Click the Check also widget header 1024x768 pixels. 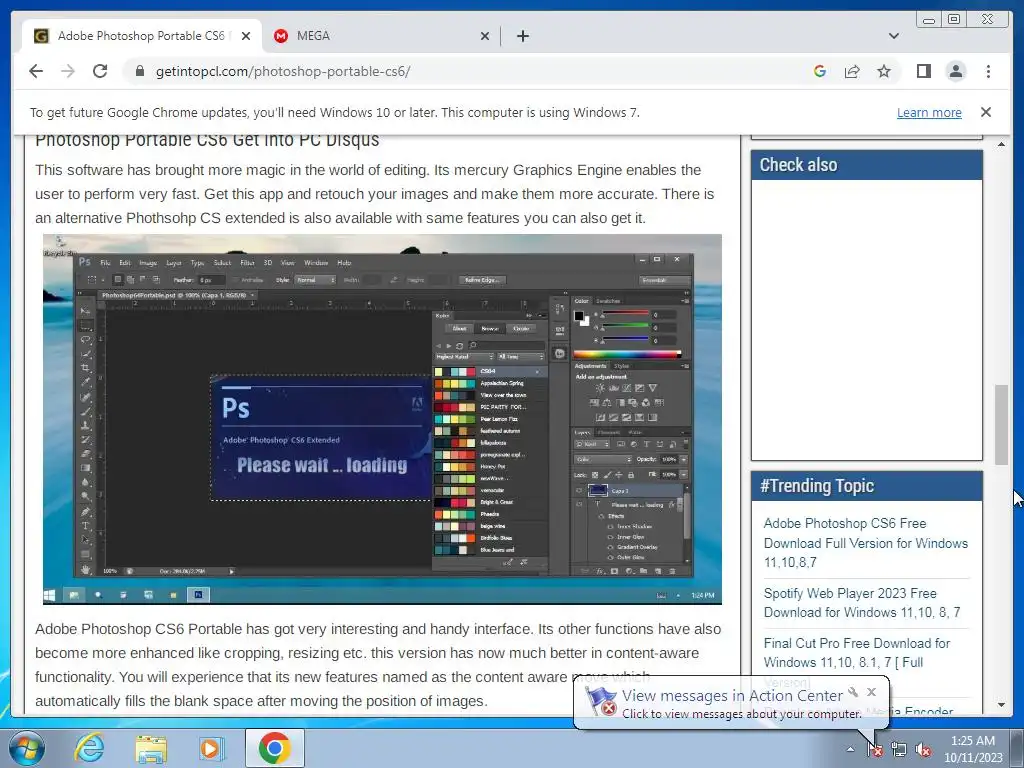click(867, 165)
